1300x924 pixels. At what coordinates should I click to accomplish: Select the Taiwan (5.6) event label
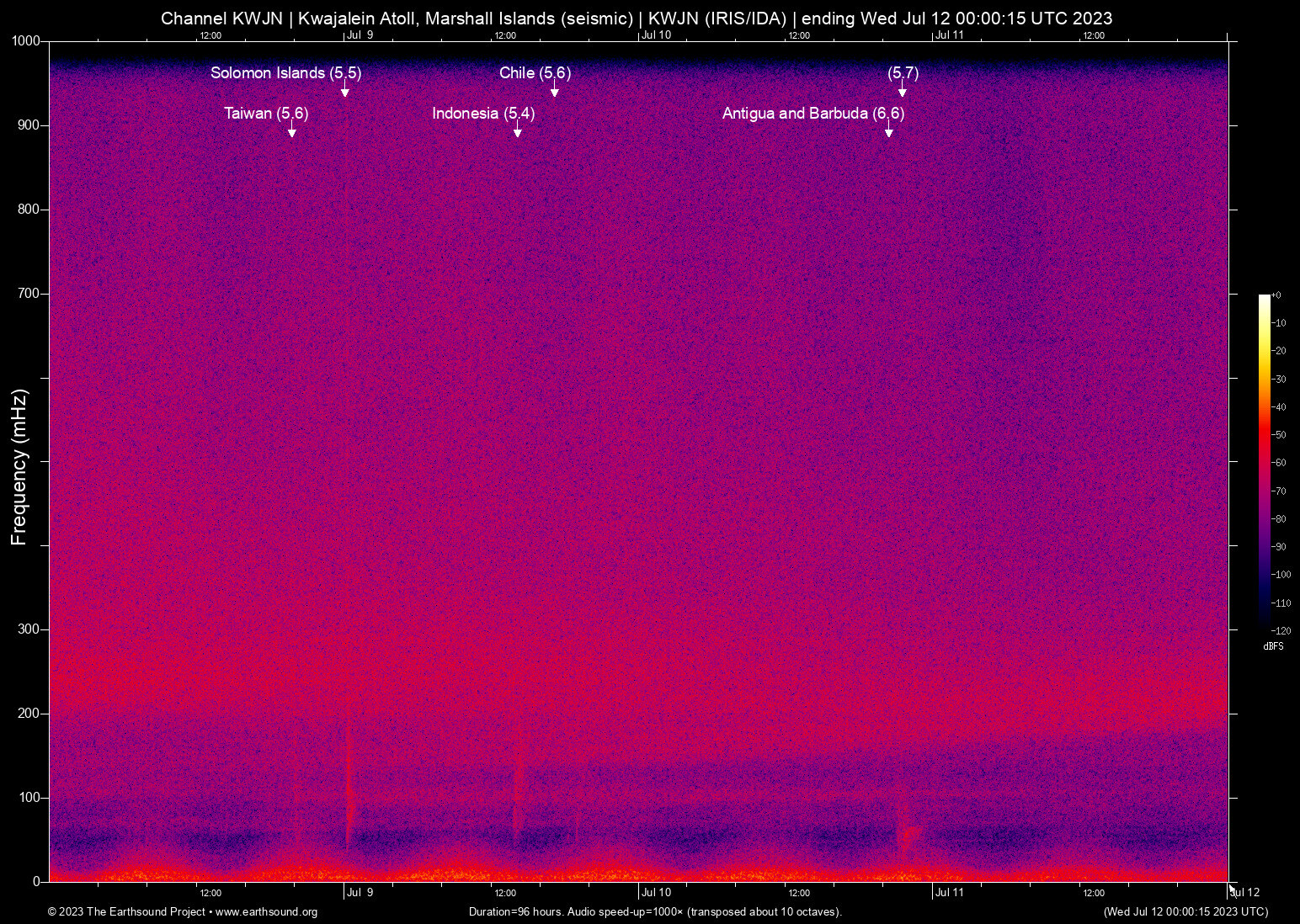coord(266,114)
